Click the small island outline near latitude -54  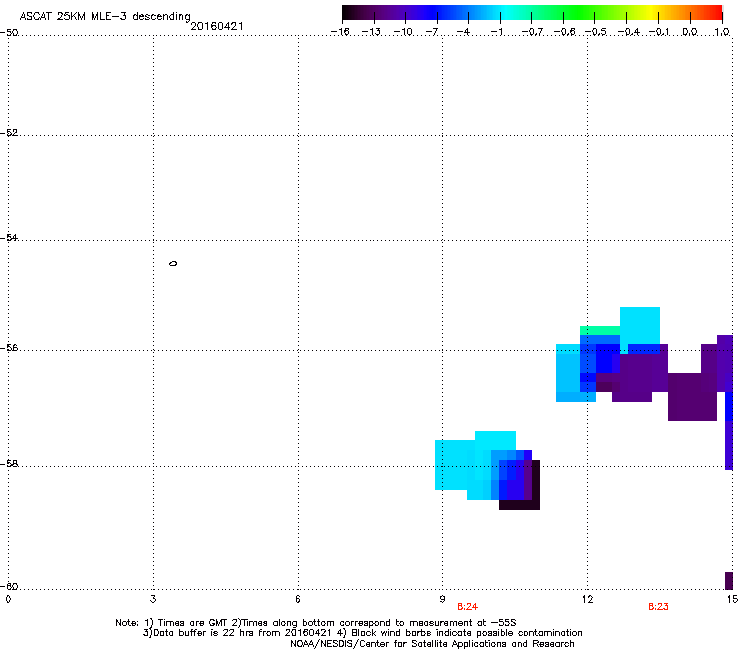(x=173, y=263)
